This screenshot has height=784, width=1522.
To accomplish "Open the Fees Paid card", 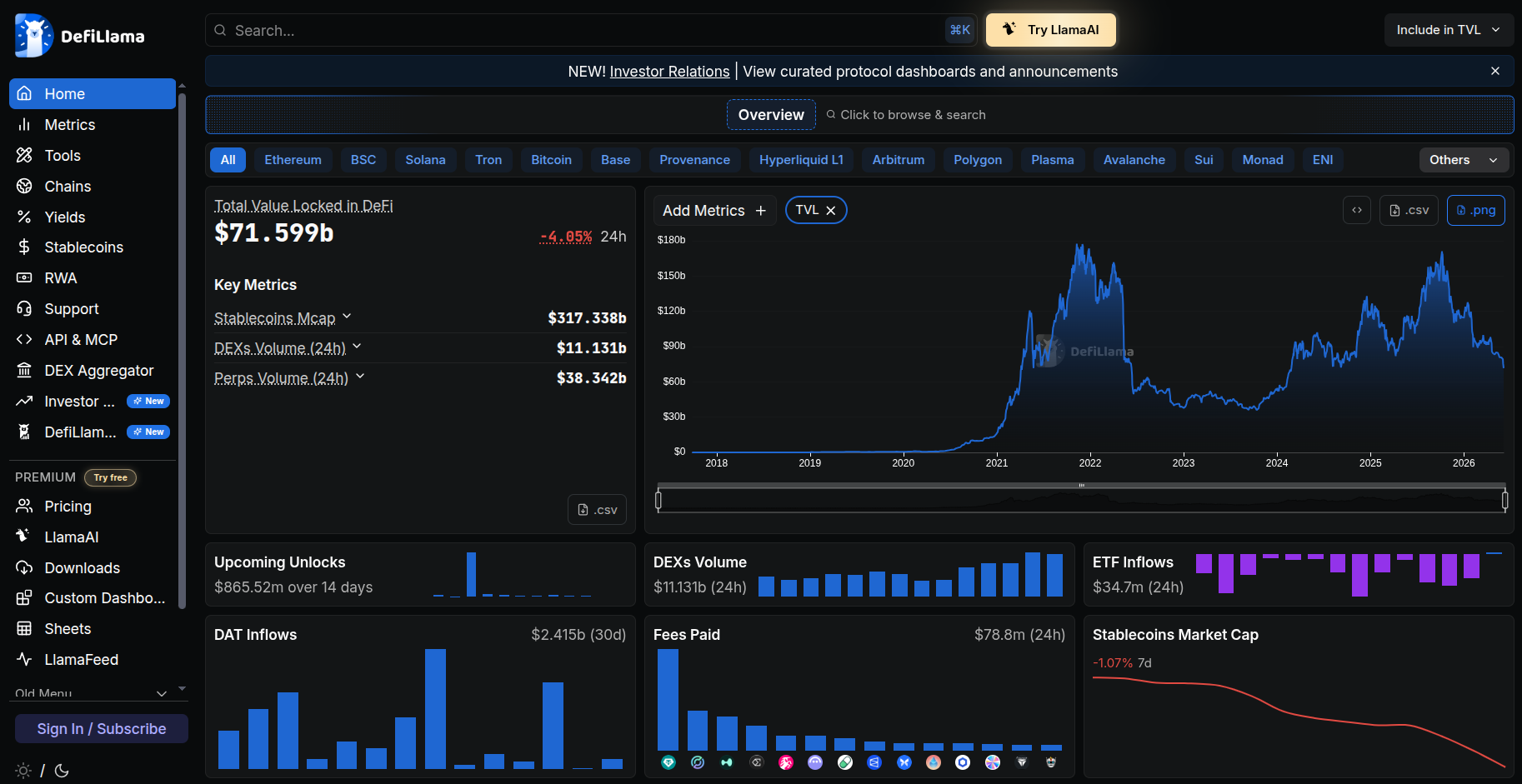I will pyautogui.click(x=859, y=697).
